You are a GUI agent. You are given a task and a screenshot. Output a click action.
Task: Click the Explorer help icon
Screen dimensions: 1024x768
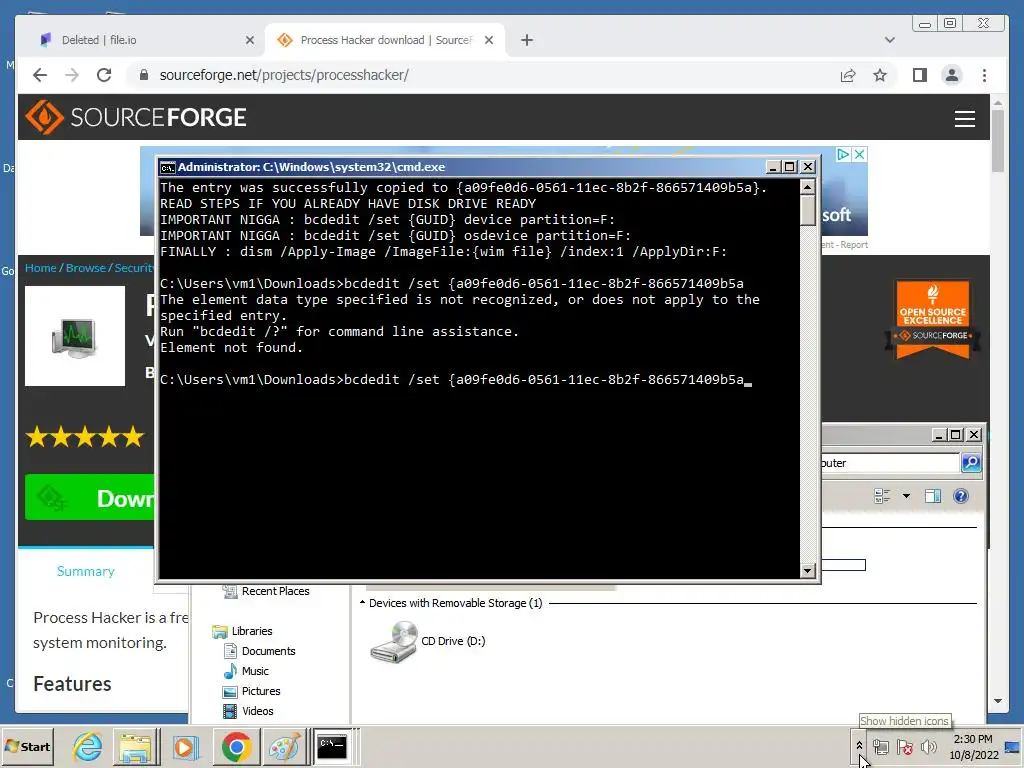point(961,496)
